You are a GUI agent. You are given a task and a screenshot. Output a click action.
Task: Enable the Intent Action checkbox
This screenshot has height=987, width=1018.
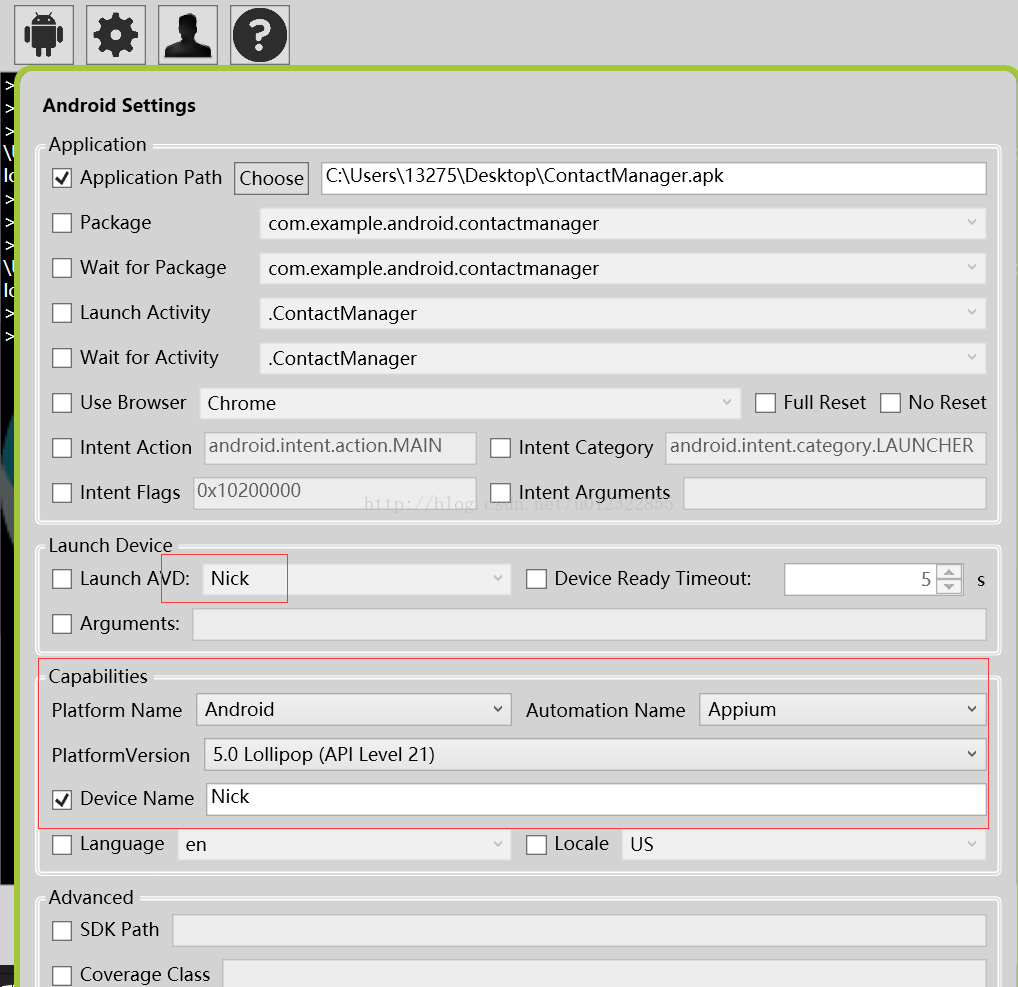click(62, 448)
